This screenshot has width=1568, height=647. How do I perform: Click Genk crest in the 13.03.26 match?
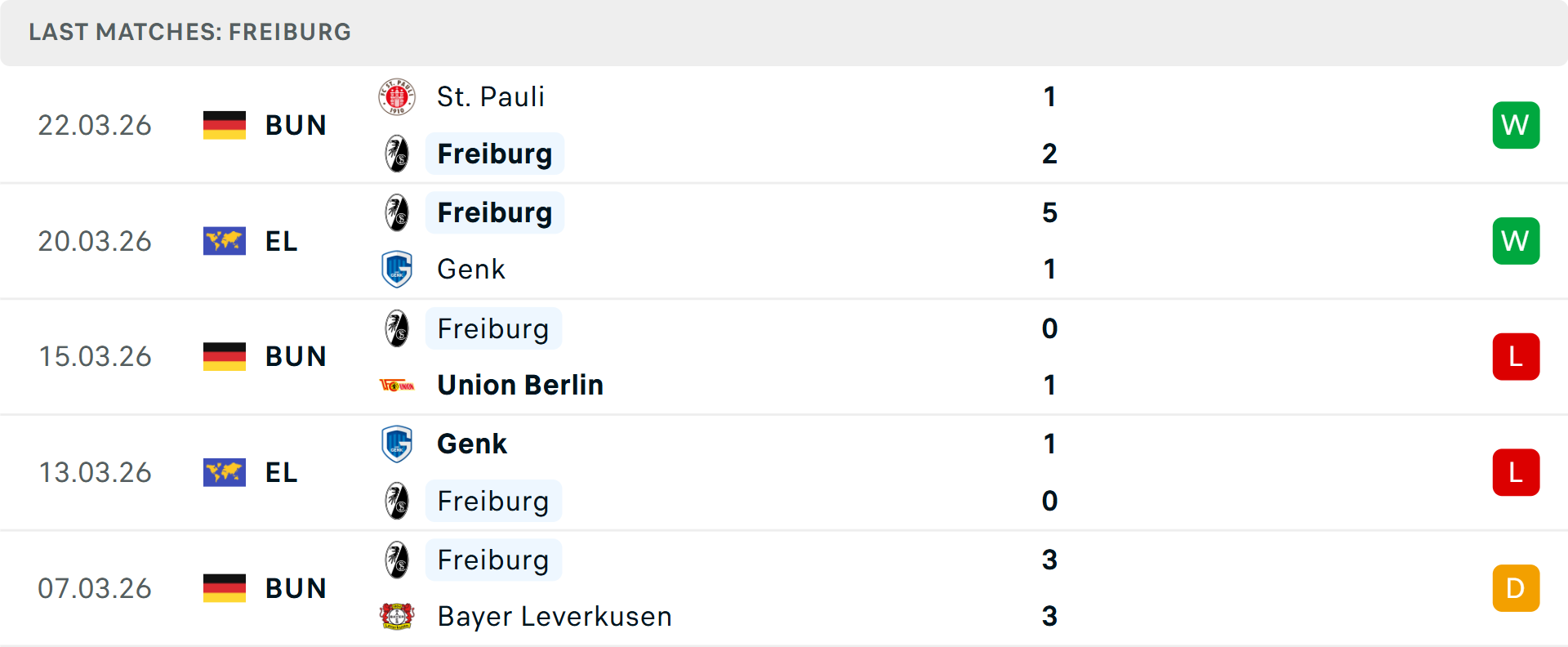point(397,444)
